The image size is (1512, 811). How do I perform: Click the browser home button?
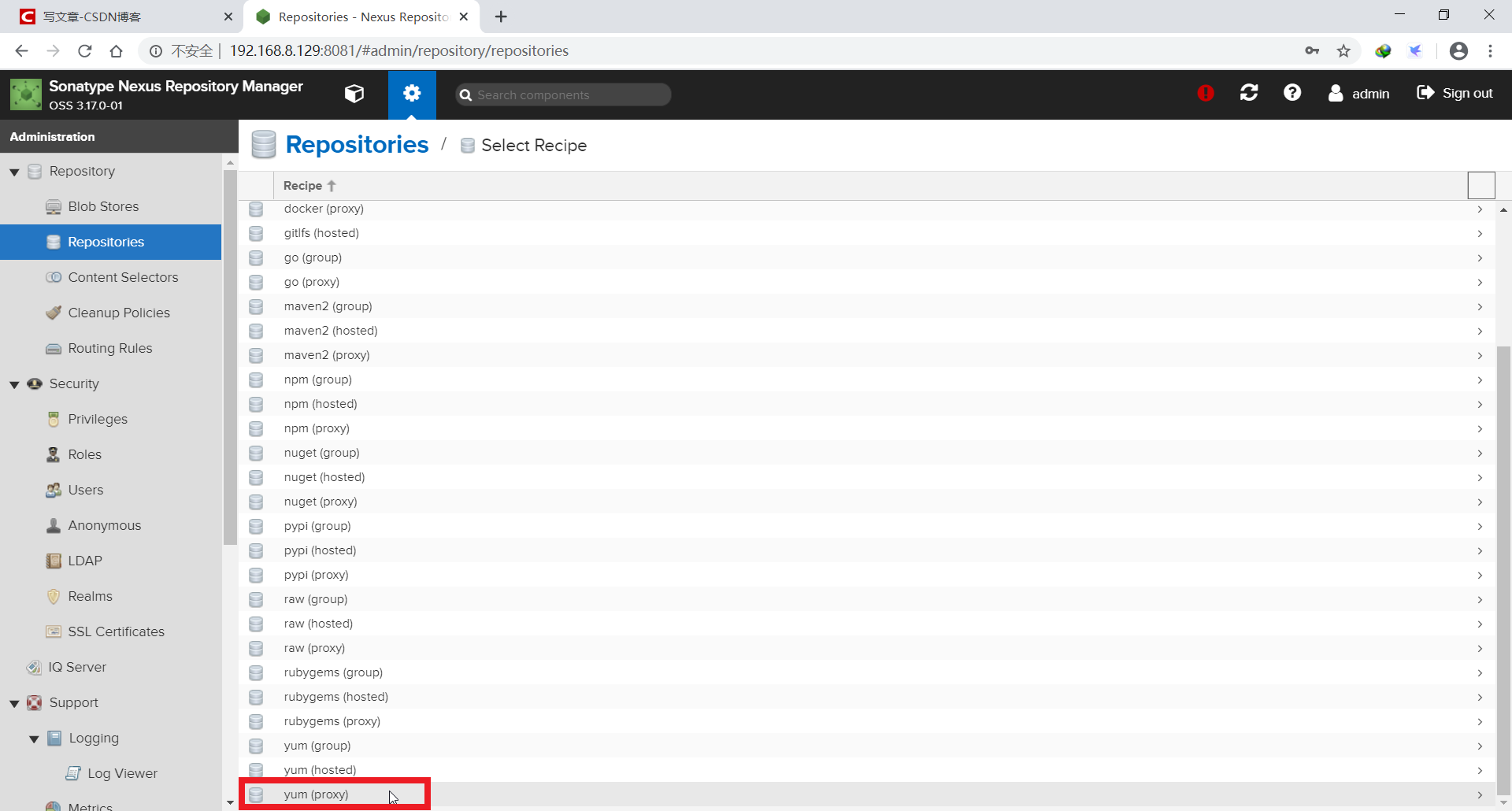coord(116,51)
